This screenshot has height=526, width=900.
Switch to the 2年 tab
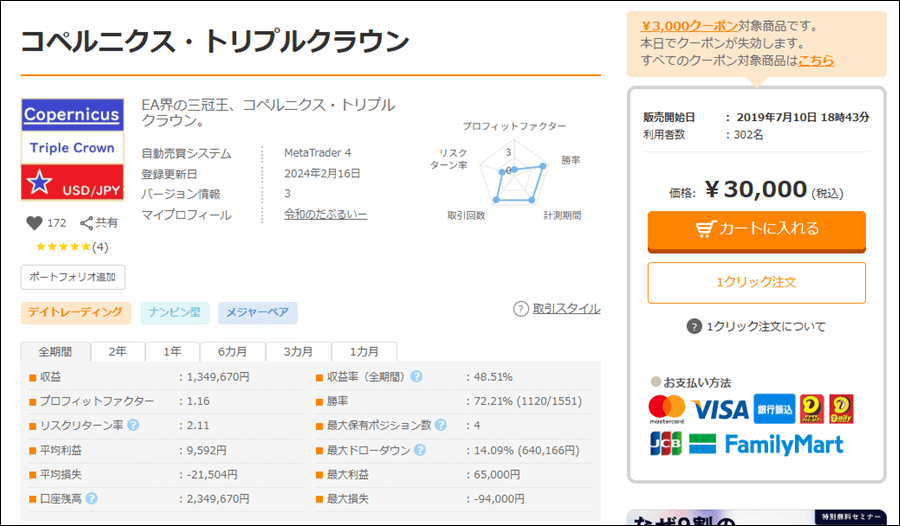point(118,352)
